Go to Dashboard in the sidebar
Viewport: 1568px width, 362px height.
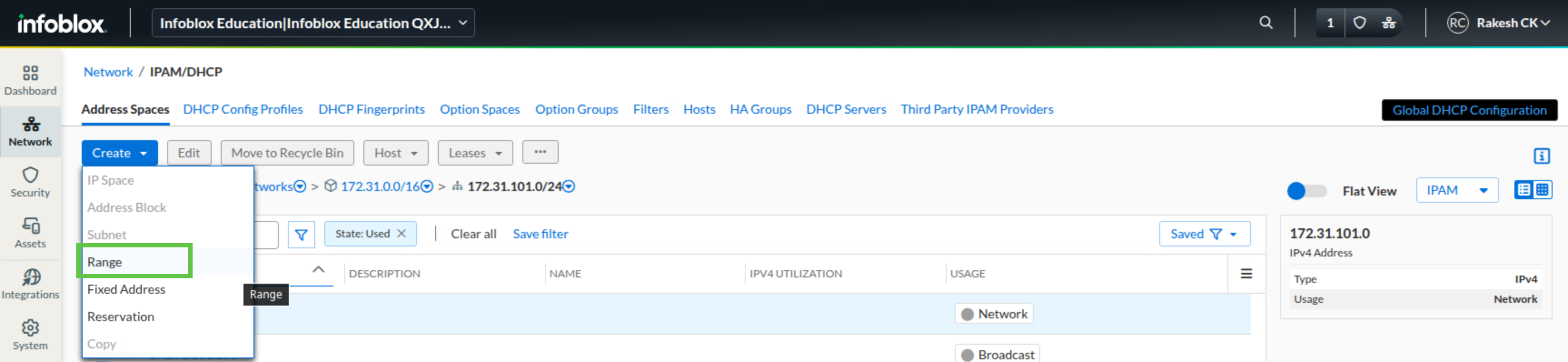tap(30, 81)
